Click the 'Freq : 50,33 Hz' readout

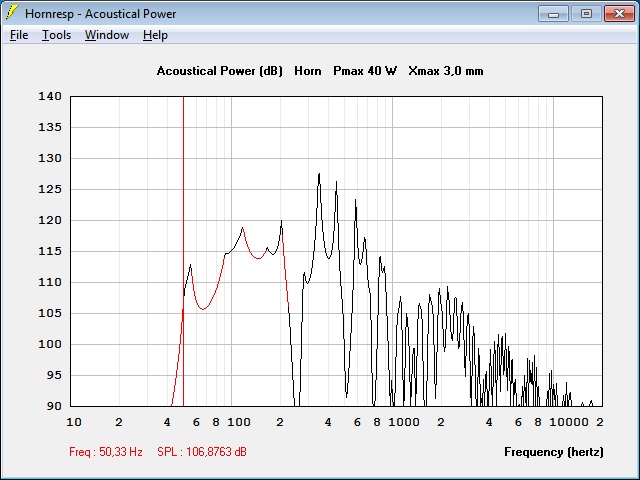[x=106, y=452]
